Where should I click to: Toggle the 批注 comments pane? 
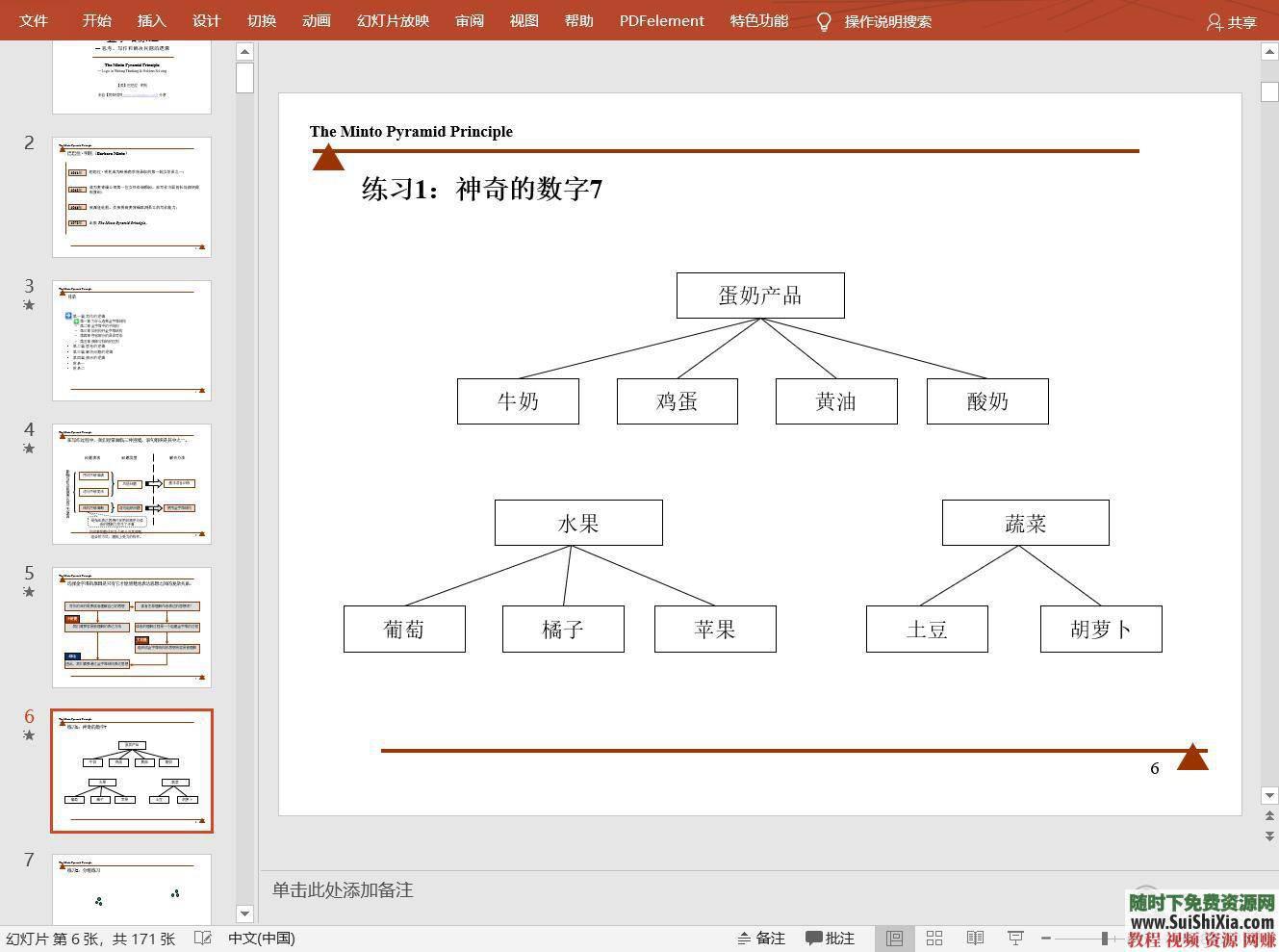829,938
